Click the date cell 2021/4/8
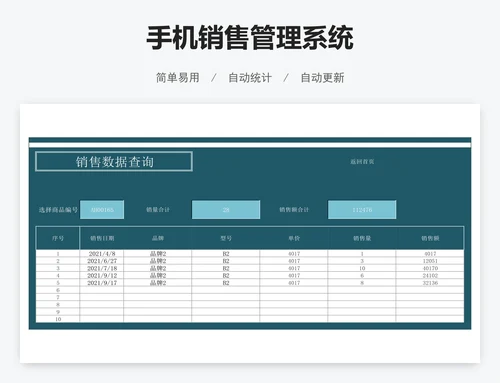This screenshot has width=500, height=383. (102, 254)
